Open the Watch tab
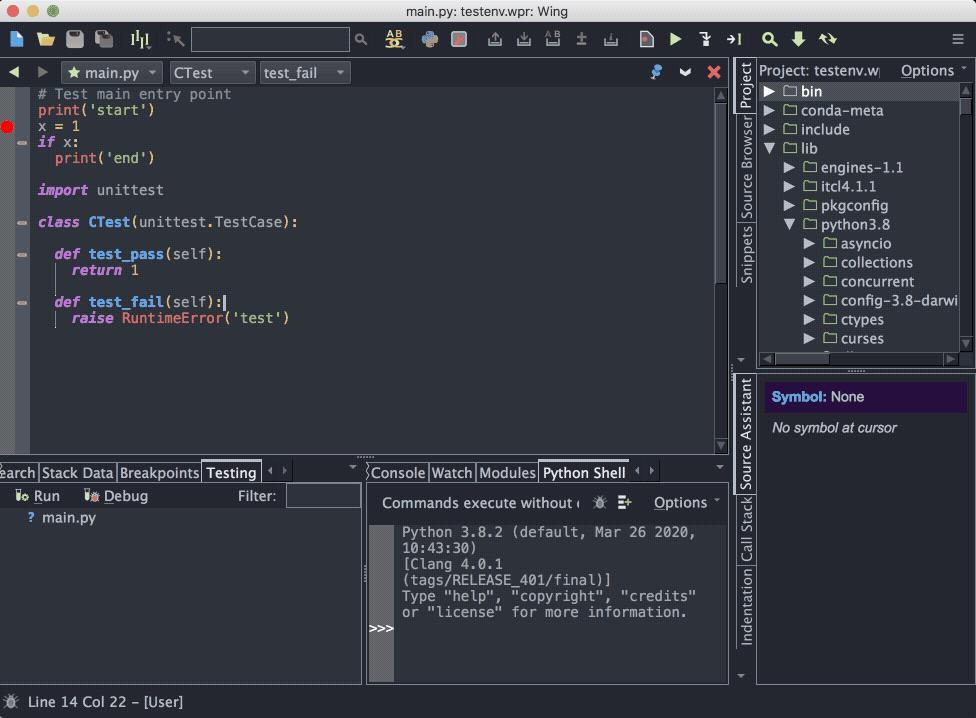Viewport: 976px width, 718px height. pyautogui.click(x=452, y=473)
